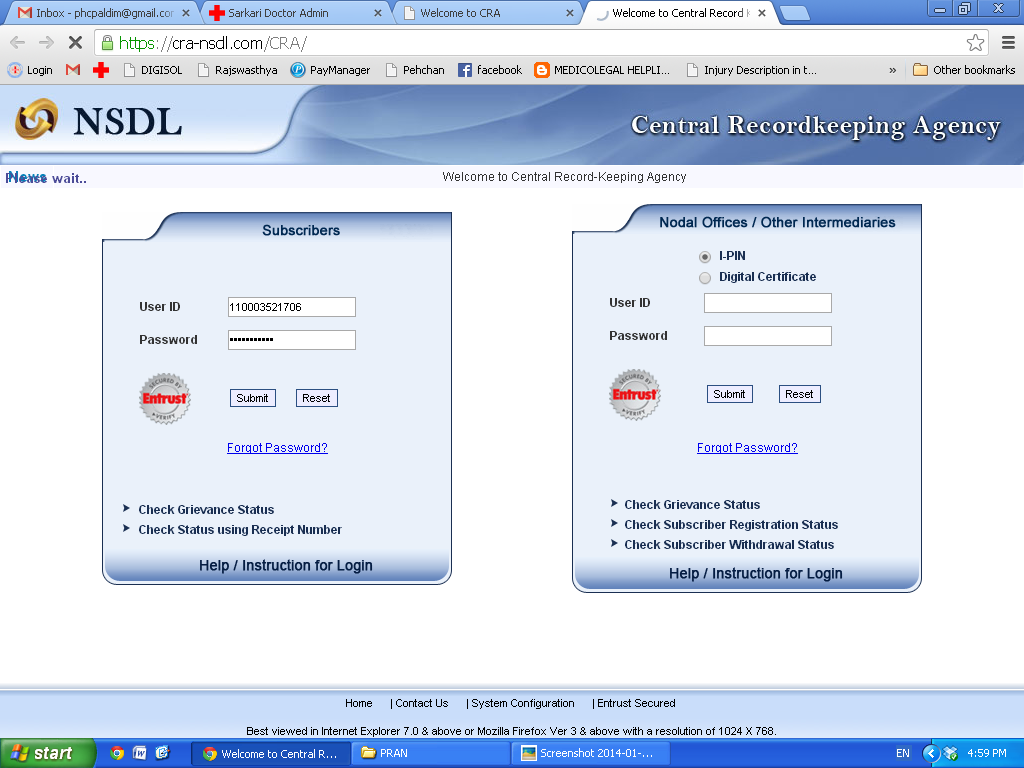Viewport: 1024px width, 768px height.
Task: Click the bookmark star icon in address bar
Action: click(975, 43)
